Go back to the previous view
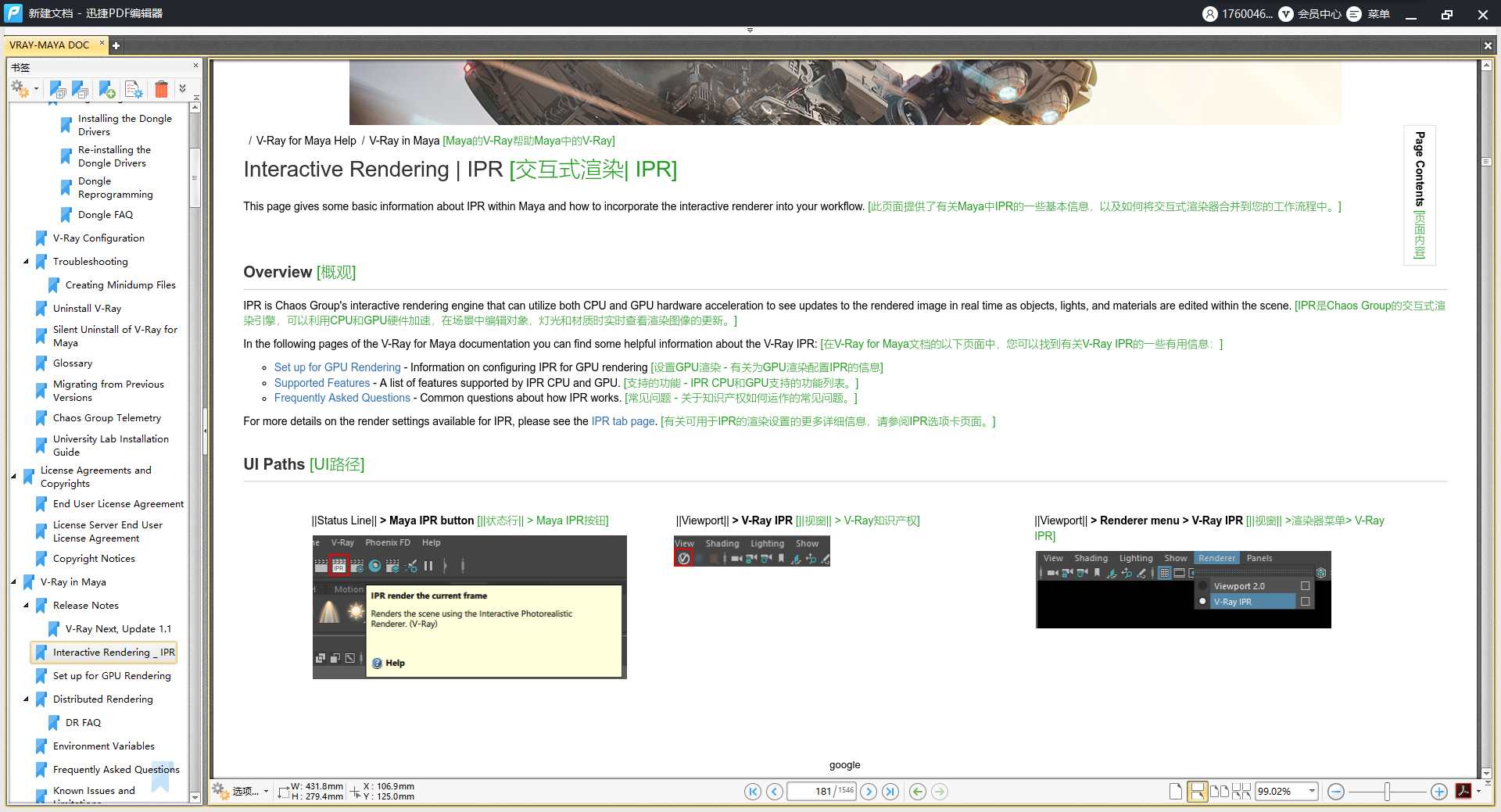Image resolution: width=1501 pixels, height=812 pixels. pos(918,792)
